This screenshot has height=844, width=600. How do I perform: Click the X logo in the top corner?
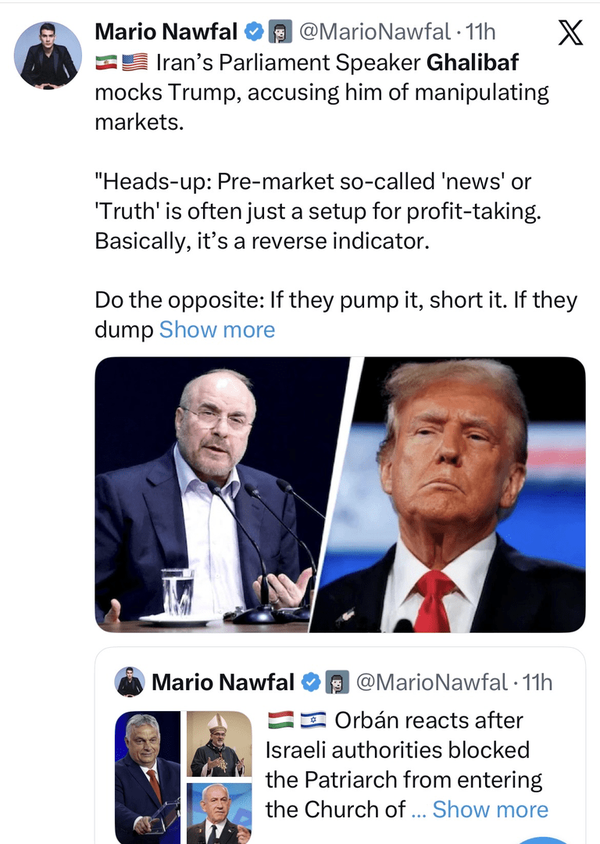[x=569, y=34]
